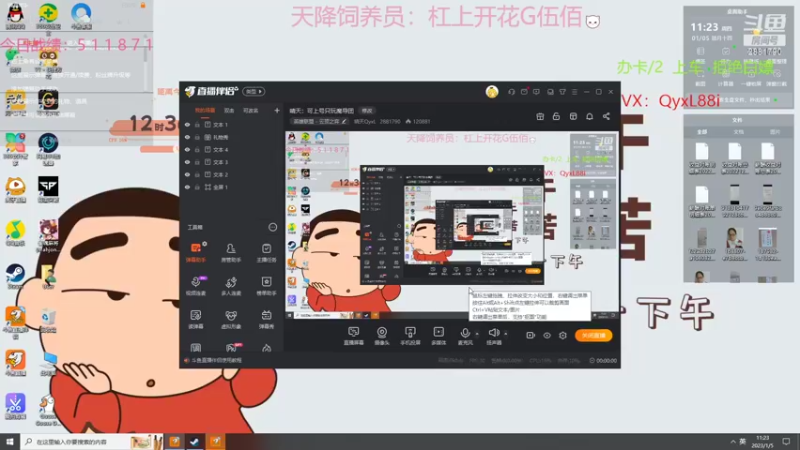The image size is (800, 450).
Task: Collapse the 工具箱 panel with round button
Action: pyautogui.click(x=272, y=227)
